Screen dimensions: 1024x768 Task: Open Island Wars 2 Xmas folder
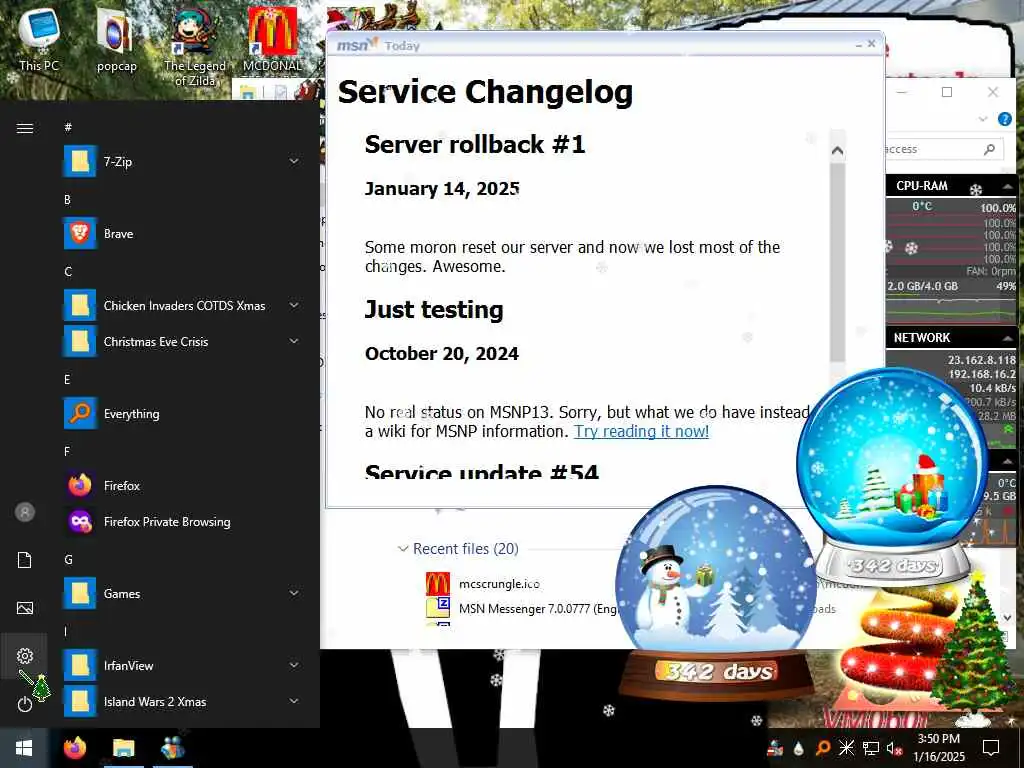pos(183,701)
